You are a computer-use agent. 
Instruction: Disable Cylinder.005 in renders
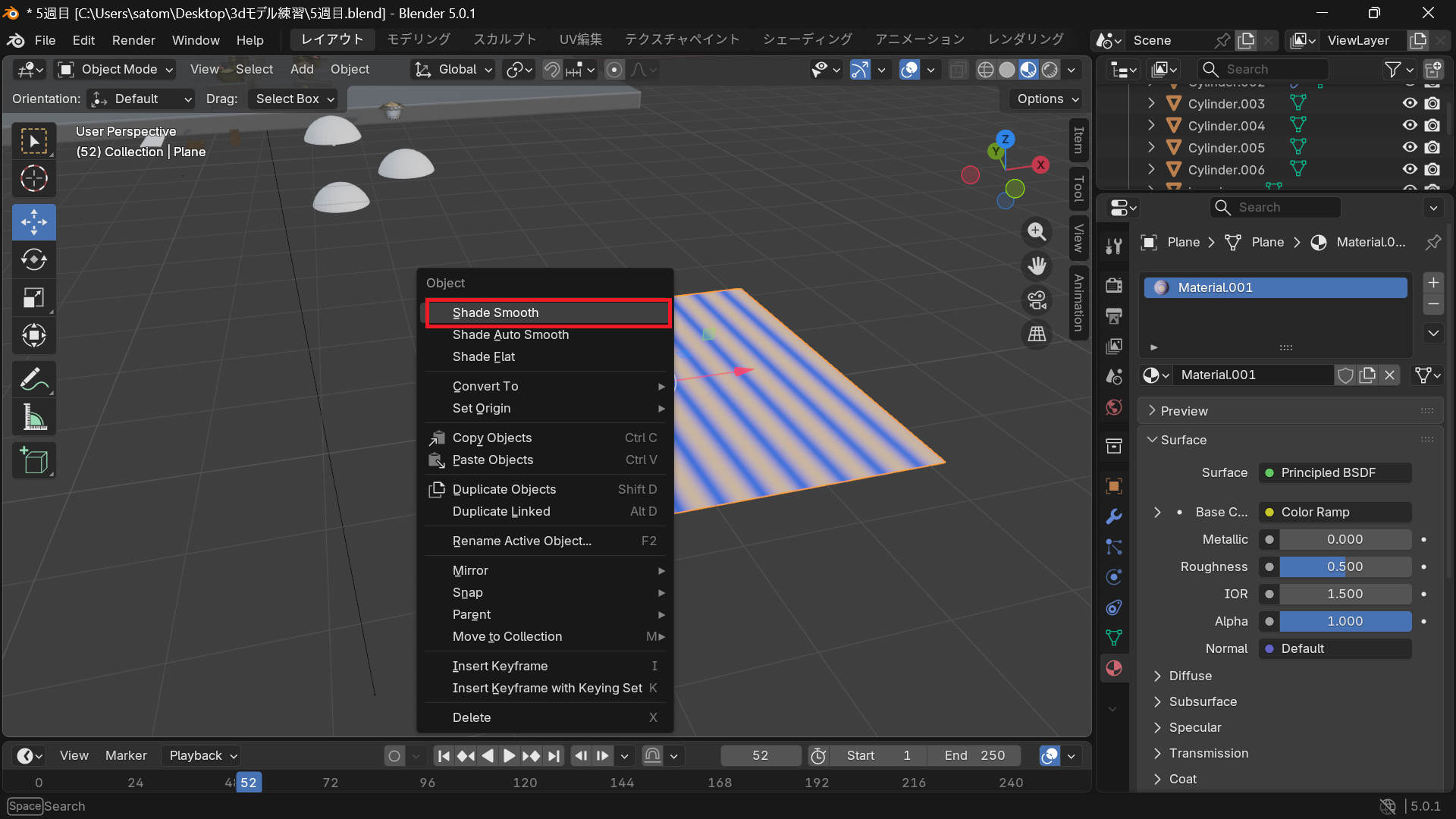1432,147
